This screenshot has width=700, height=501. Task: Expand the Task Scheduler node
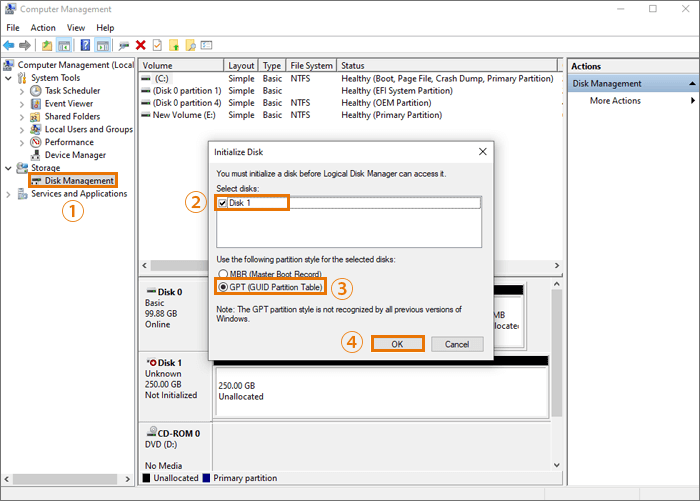(x=22, y=91)
